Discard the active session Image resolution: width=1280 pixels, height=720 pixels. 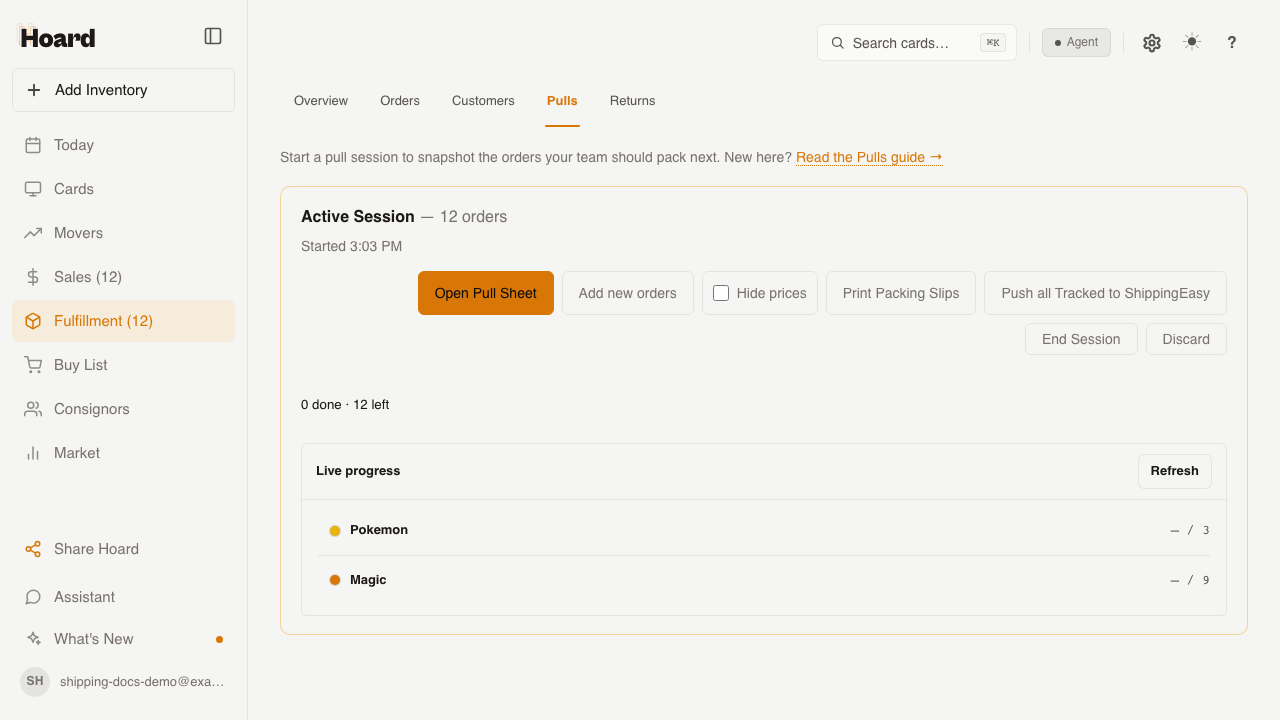click(1186, 339)
